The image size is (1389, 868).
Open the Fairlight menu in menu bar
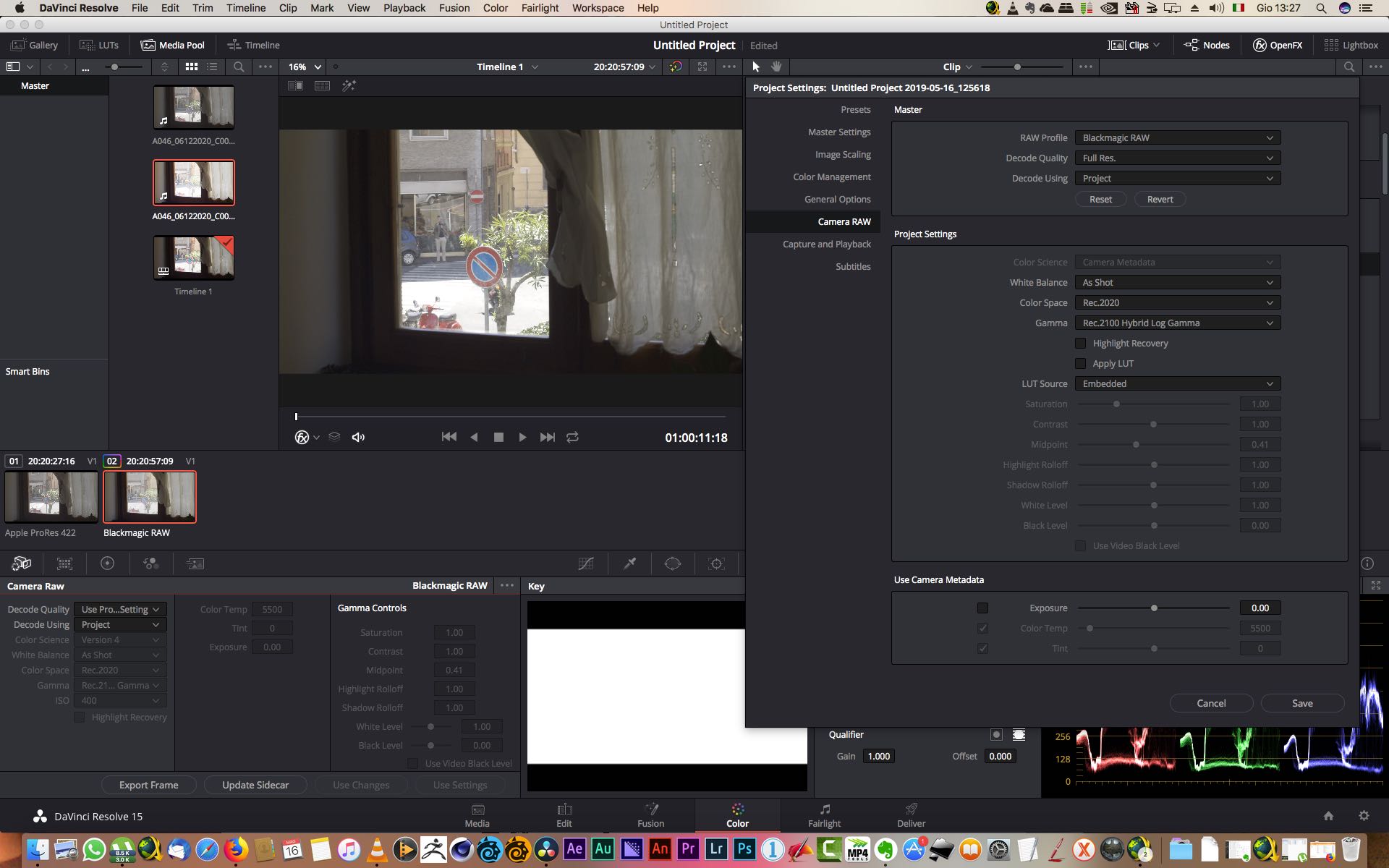coord(540,8)
